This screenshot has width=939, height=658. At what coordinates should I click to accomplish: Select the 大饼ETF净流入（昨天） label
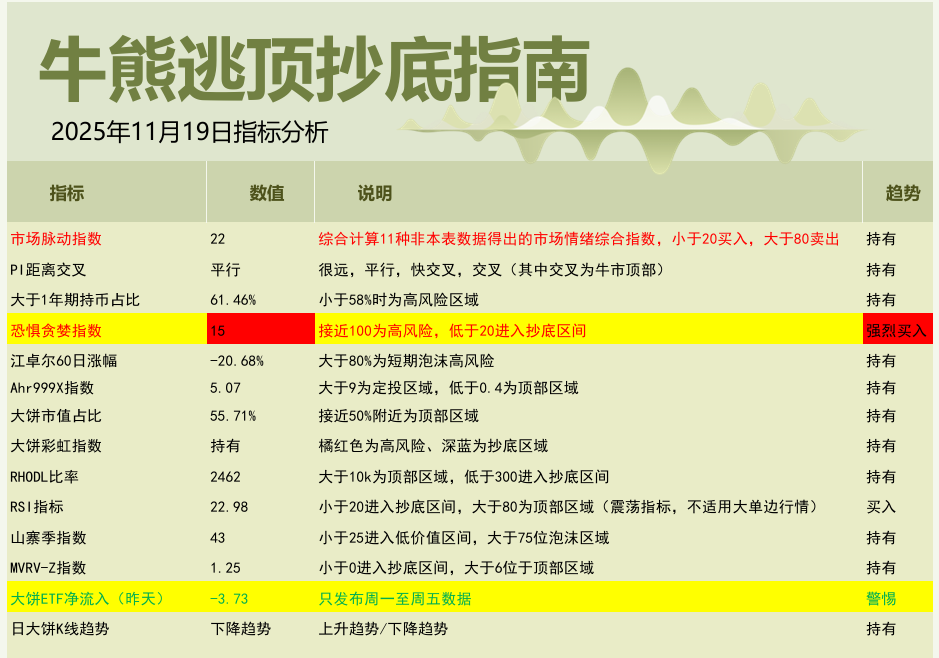87,598
